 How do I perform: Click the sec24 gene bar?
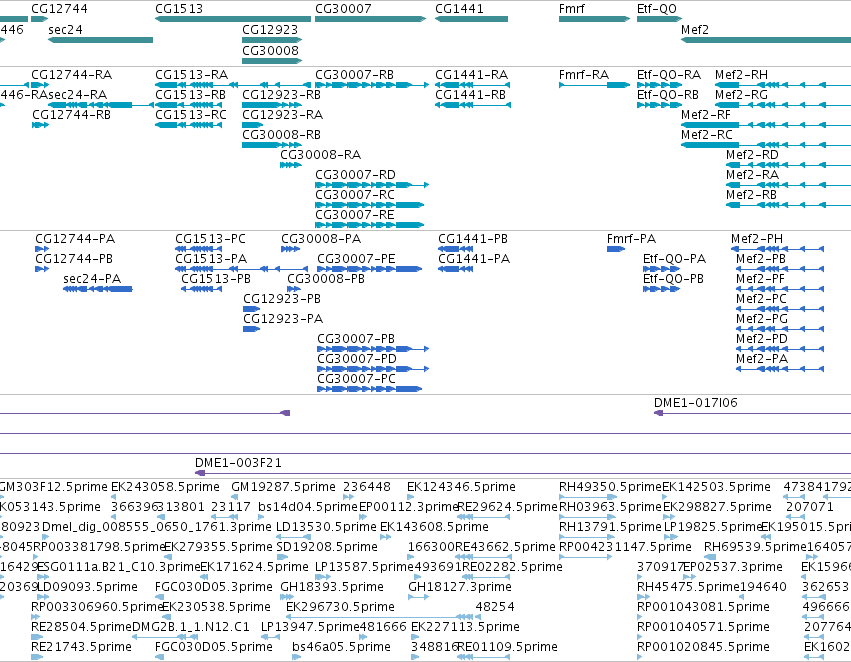[x=100, y=40]
